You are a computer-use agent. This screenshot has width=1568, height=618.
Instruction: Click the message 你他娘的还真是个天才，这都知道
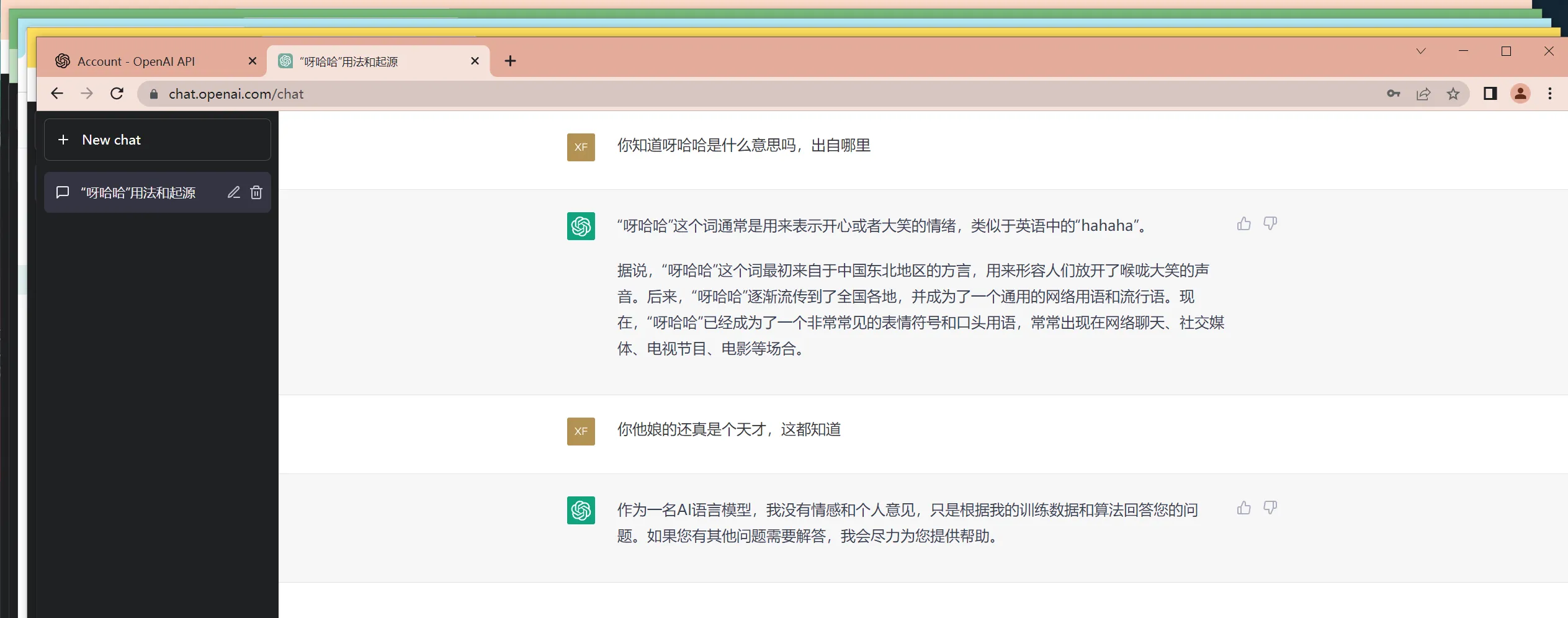pos(728,429)
